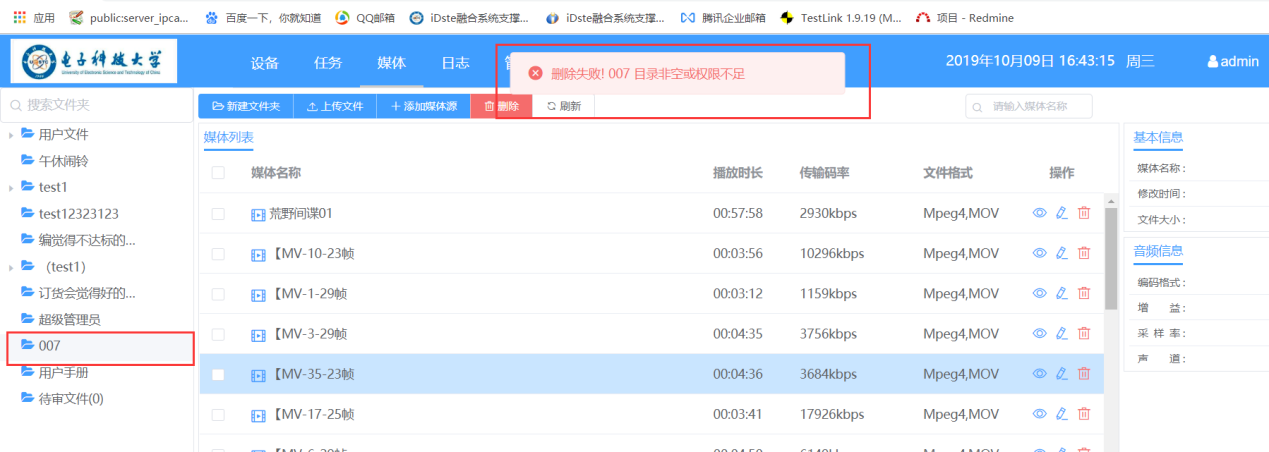Switch to the 设备 tab
The width and height of the screenshot is (1269, 452).
265,62
